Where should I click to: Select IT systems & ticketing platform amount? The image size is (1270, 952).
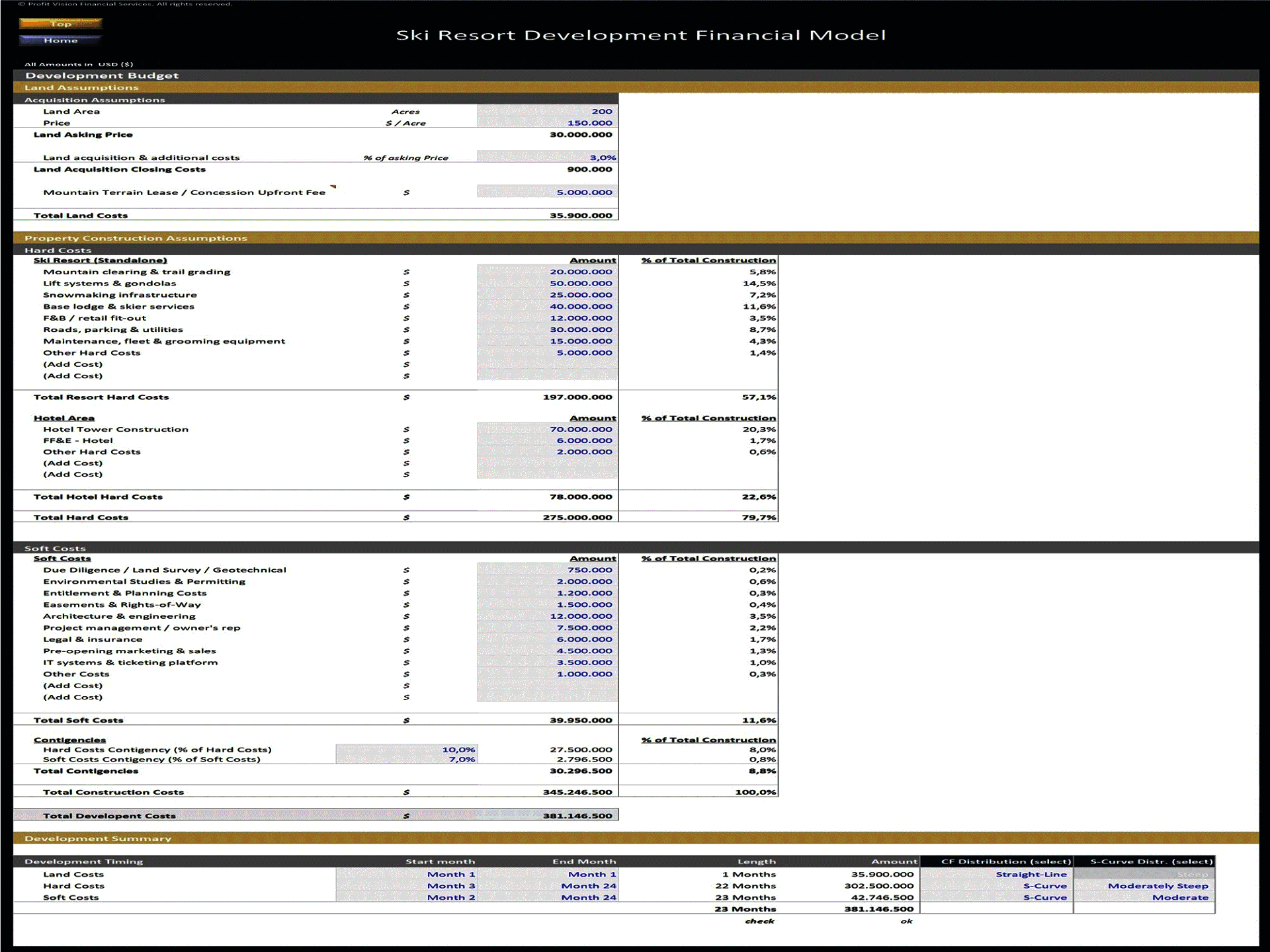tap(548, 662)
